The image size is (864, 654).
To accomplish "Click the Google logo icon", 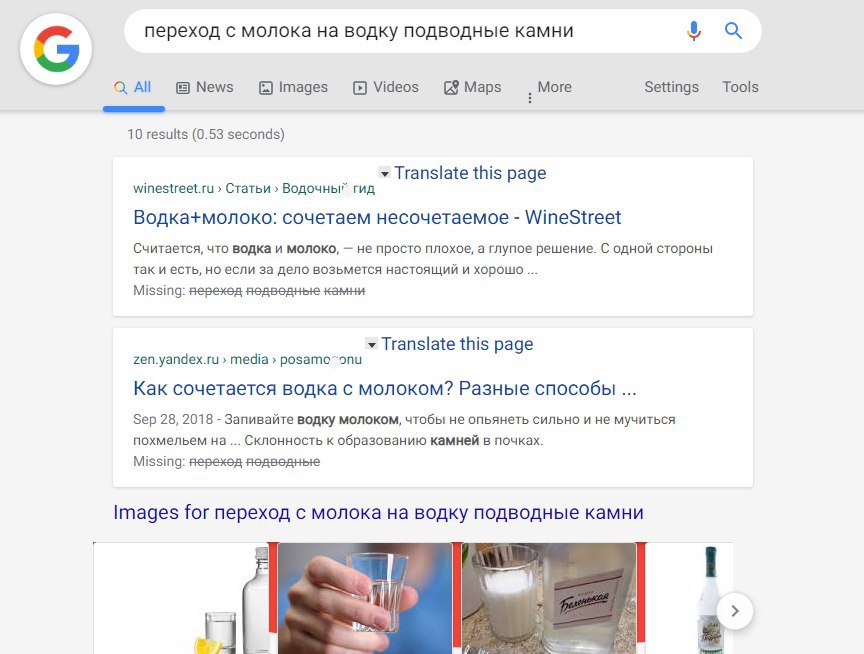I will click(56, 49).
